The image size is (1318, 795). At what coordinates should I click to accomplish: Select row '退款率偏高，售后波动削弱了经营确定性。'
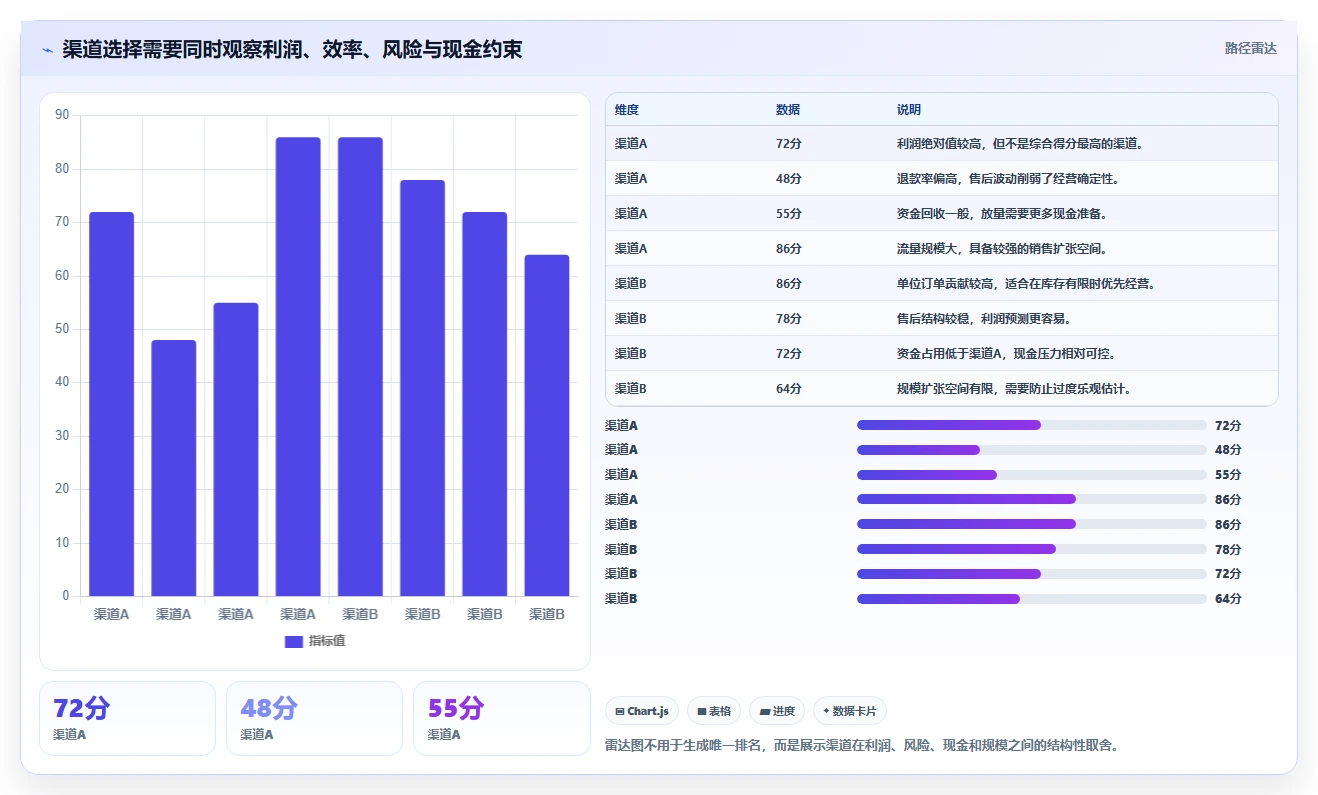(942, 178)
